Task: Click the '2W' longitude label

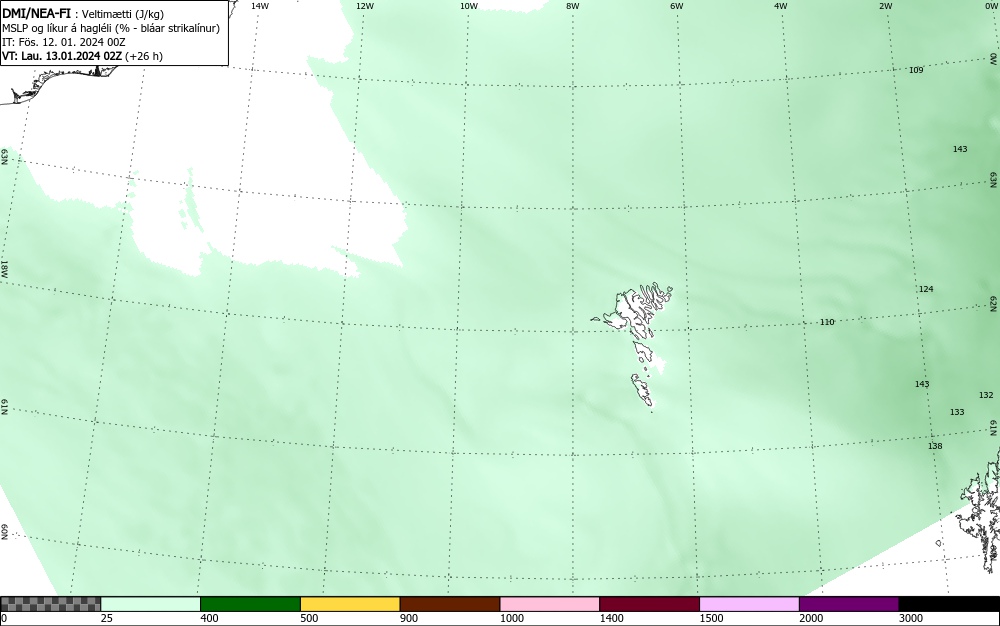Action: pos(885,6)
